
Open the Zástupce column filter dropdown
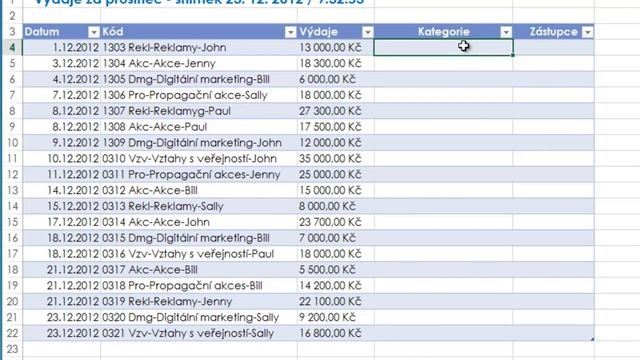point(588,32)
